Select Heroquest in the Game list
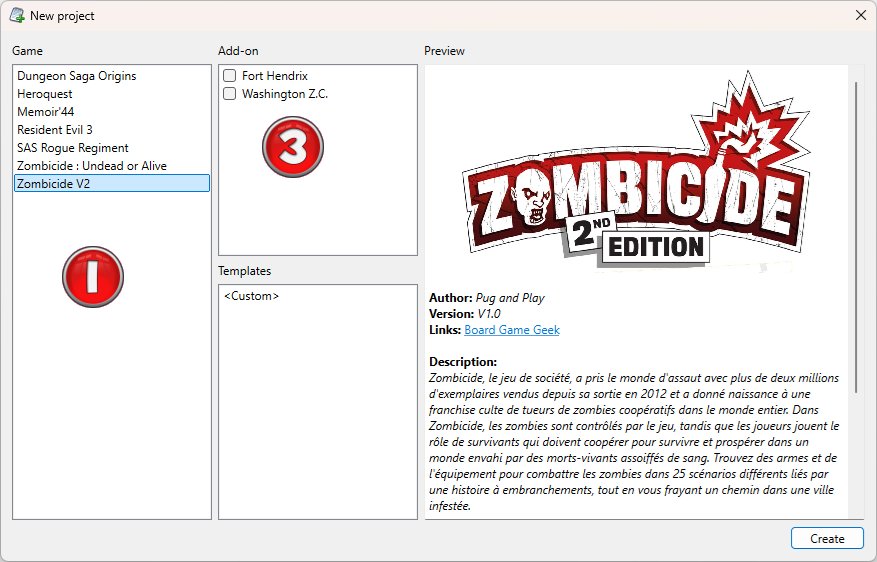The image size is (877, 562). 112,93
